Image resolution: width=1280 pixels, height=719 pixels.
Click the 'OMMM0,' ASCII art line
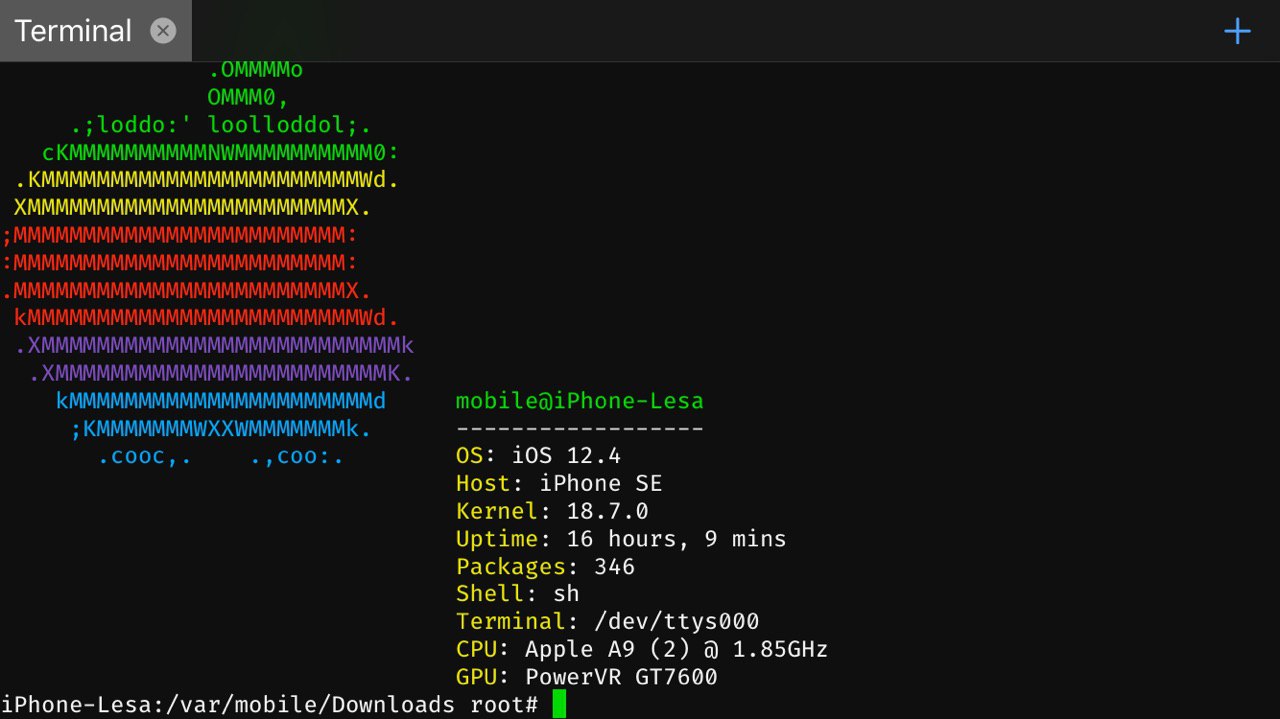click(x=248, y=98)
